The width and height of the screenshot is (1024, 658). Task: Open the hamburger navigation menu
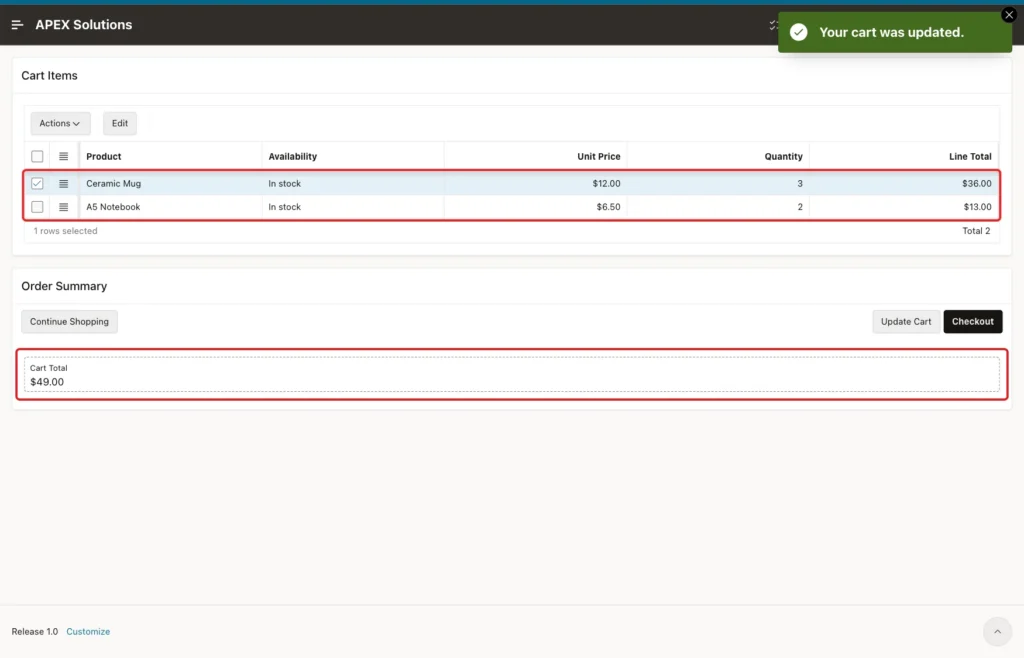pos(18,25)
